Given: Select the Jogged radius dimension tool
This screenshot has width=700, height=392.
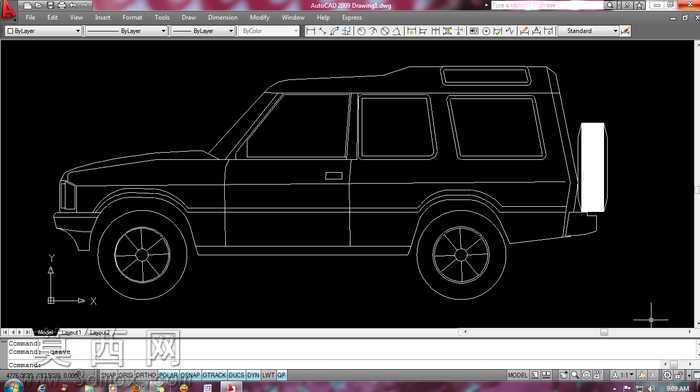Looking at the screenshot, I should coord(373,31).
